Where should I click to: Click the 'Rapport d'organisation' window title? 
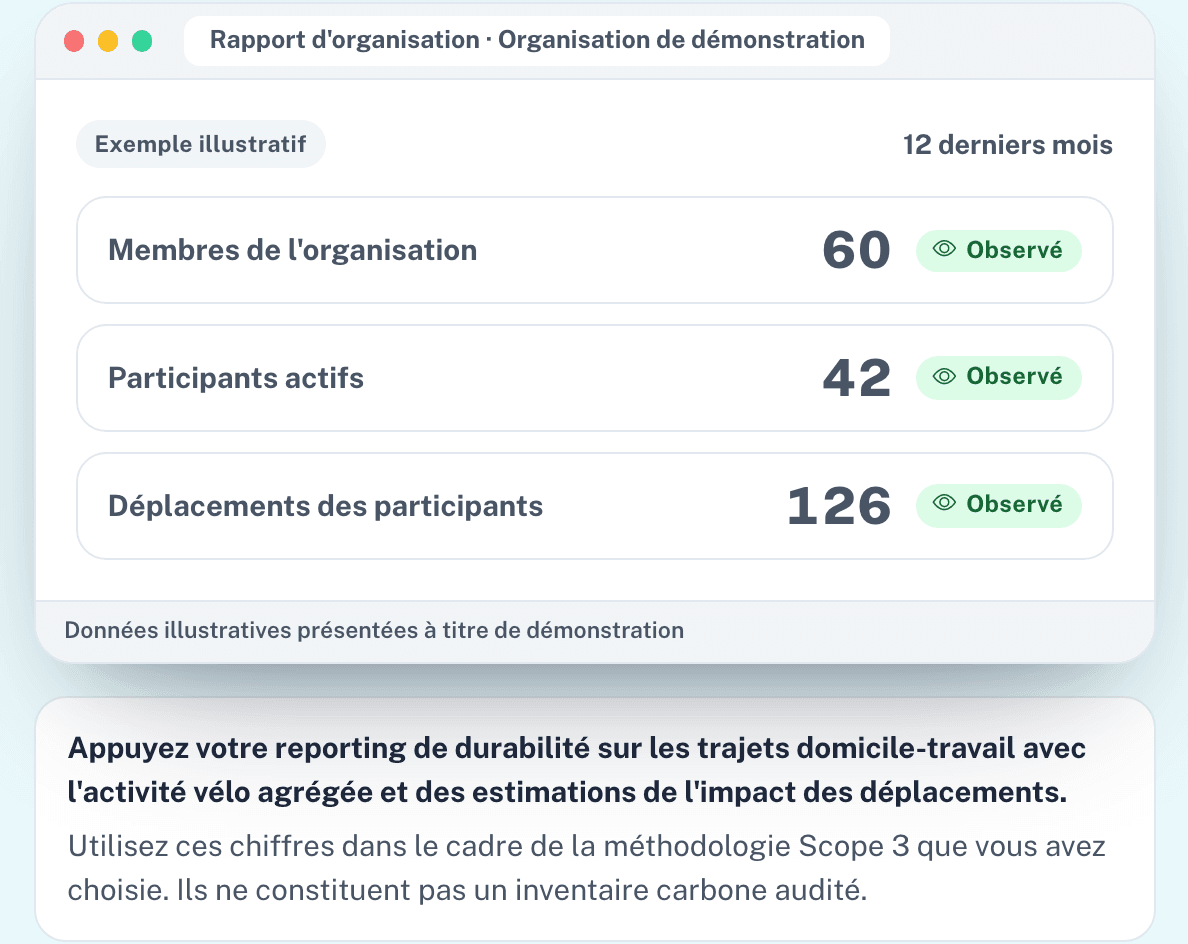pyautogui.click(x=537, y=40)
